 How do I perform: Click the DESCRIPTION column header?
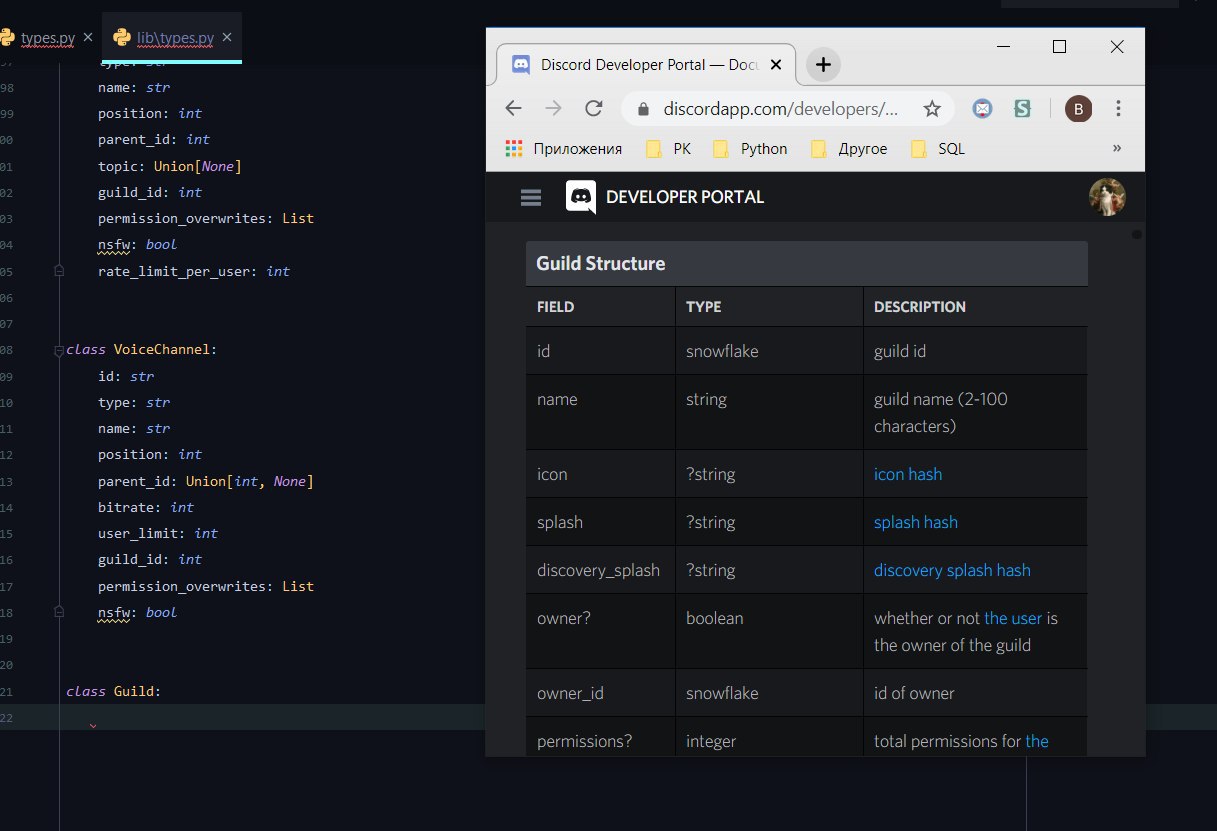click(x=920, y=307)
